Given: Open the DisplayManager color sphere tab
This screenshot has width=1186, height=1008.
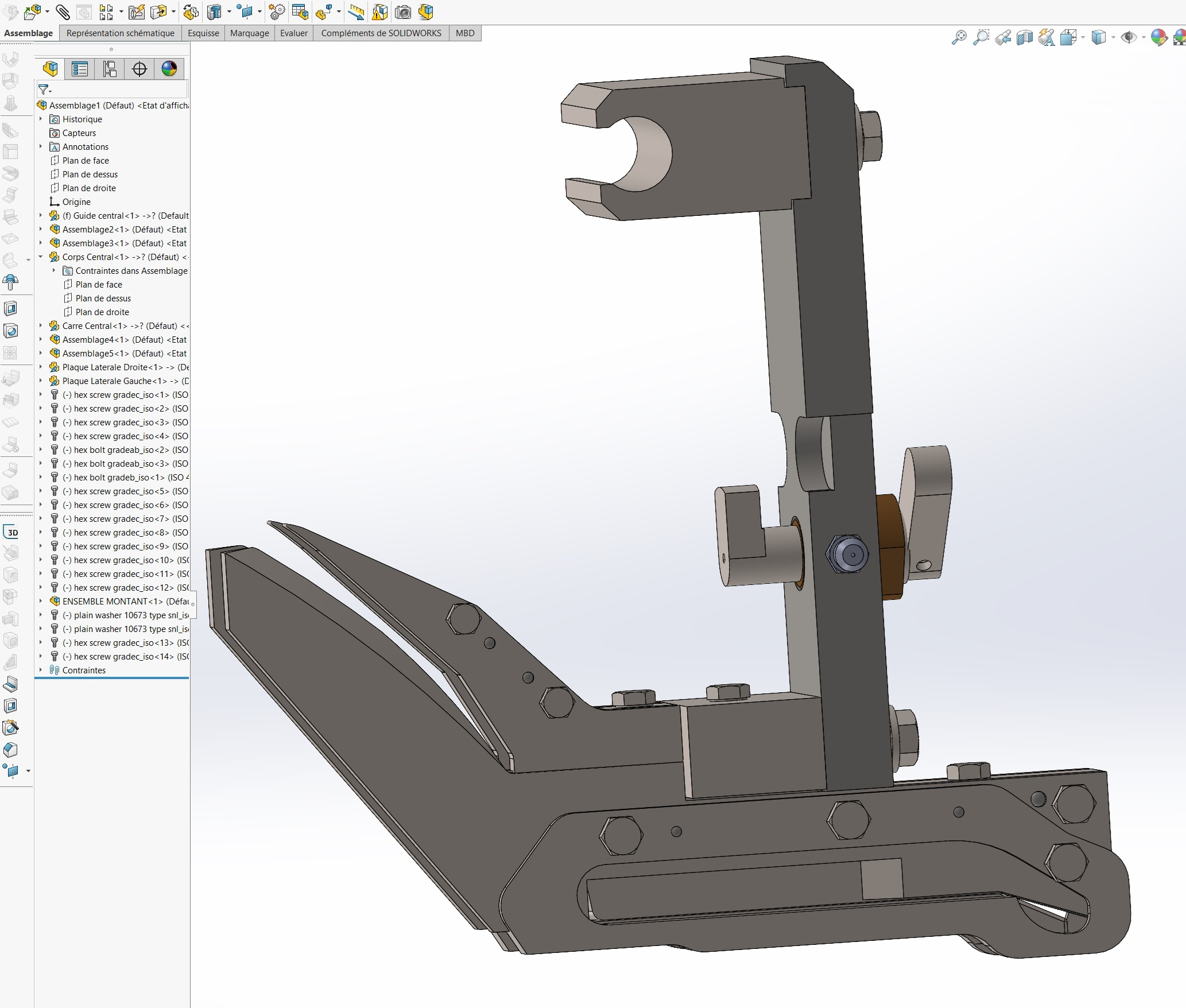Looking at the screenshot, I should 169,69.
